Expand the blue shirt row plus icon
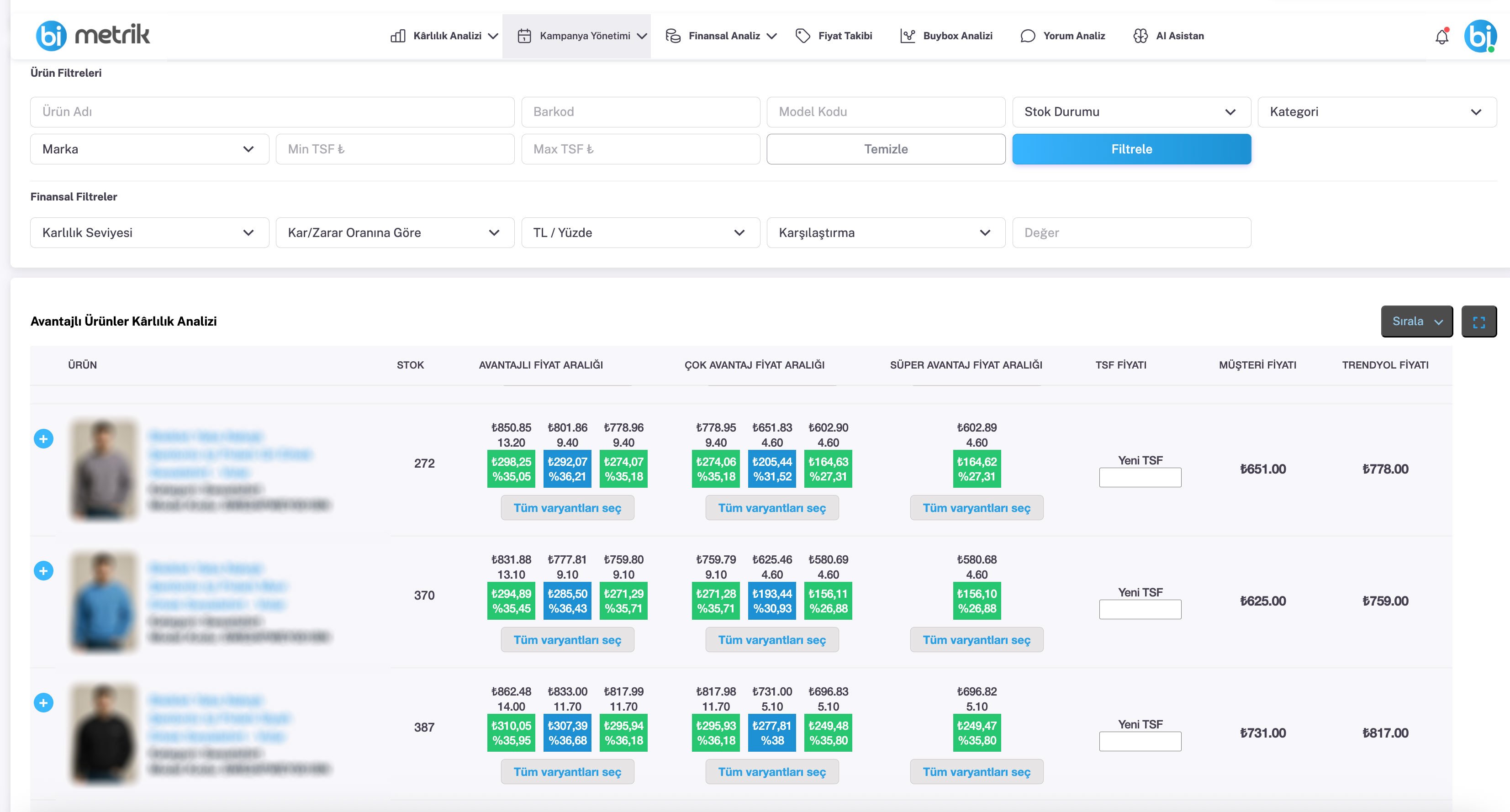The height and width of the screenshot is (812, 1510). coord(43,570)
